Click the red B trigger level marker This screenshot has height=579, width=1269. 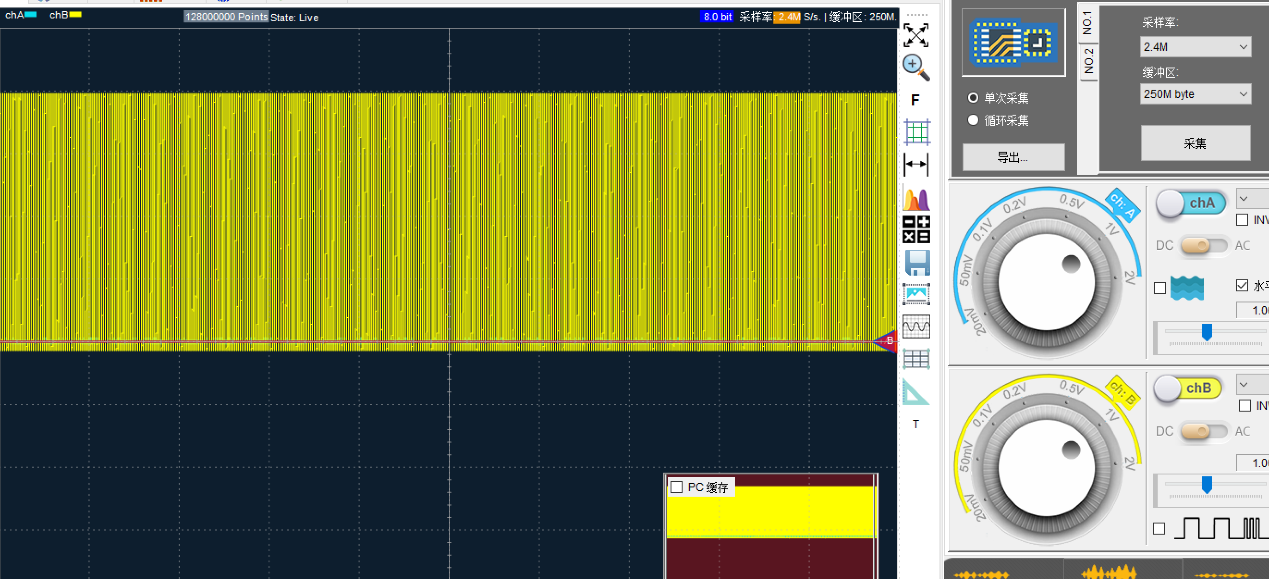[886, 342]
